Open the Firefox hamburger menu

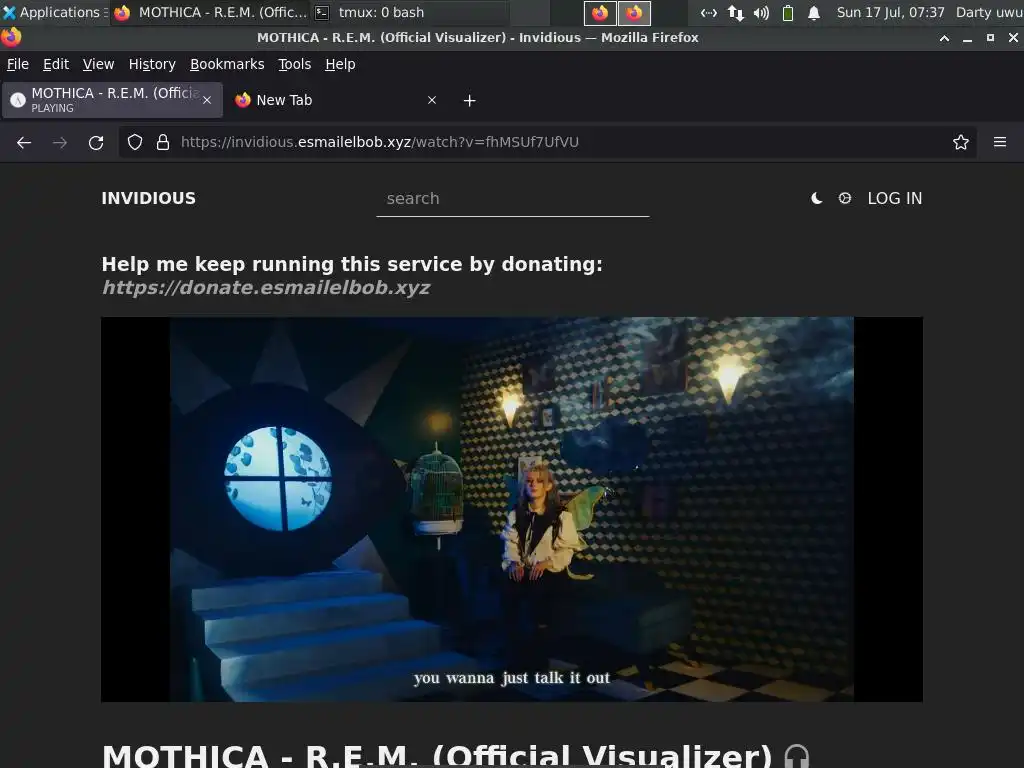(x=1000, y=142)
